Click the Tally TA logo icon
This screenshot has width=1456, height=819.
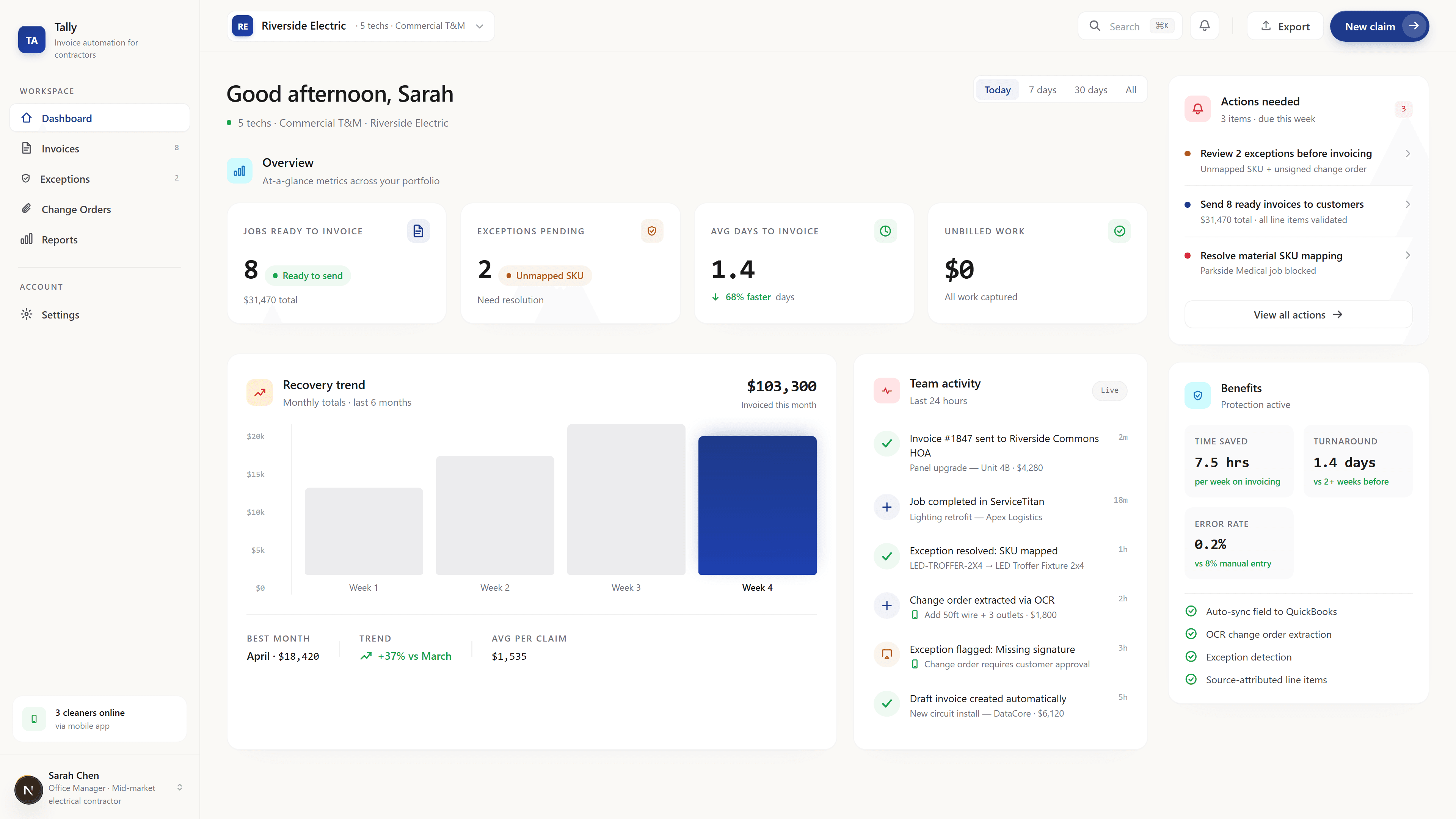point(31,40)
